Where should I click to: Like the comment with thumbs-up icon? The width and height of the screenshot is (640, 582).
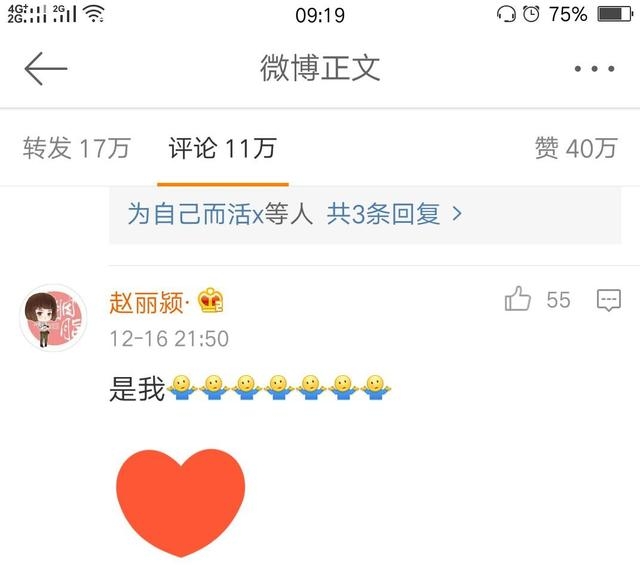pyautogui.click(x=518, y=299)
